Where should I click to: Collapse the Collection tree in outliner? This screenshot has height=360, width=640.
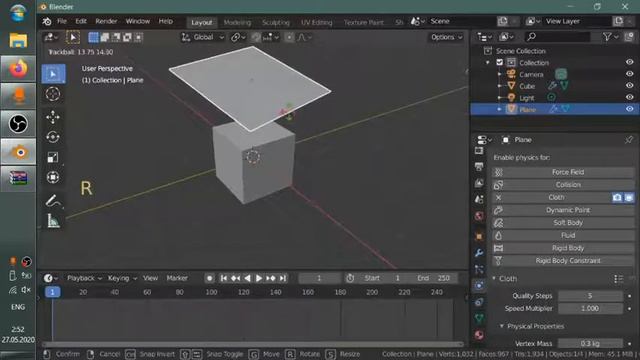point(488,63)
